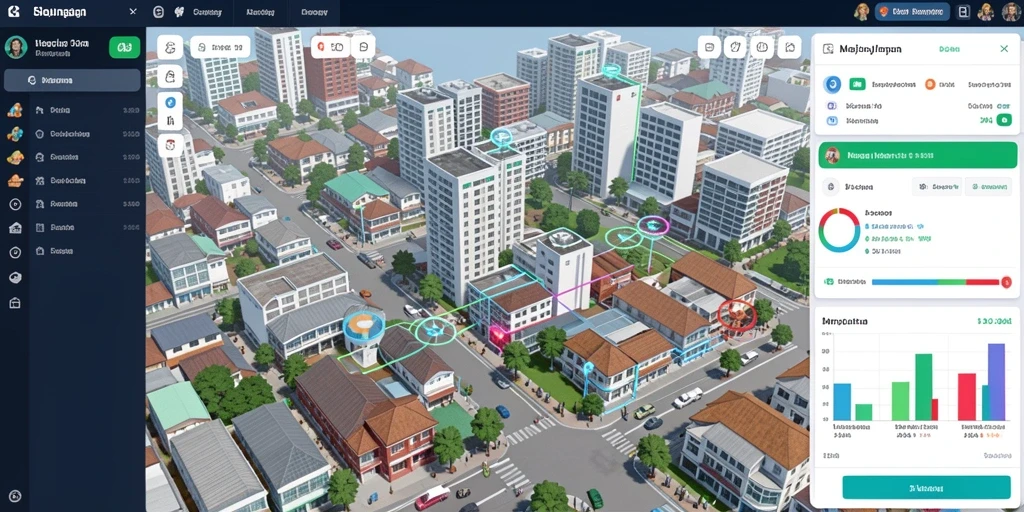Toggle the small green camera switch in the right panel
The image size is (1024, 512).
point(1005,120)
